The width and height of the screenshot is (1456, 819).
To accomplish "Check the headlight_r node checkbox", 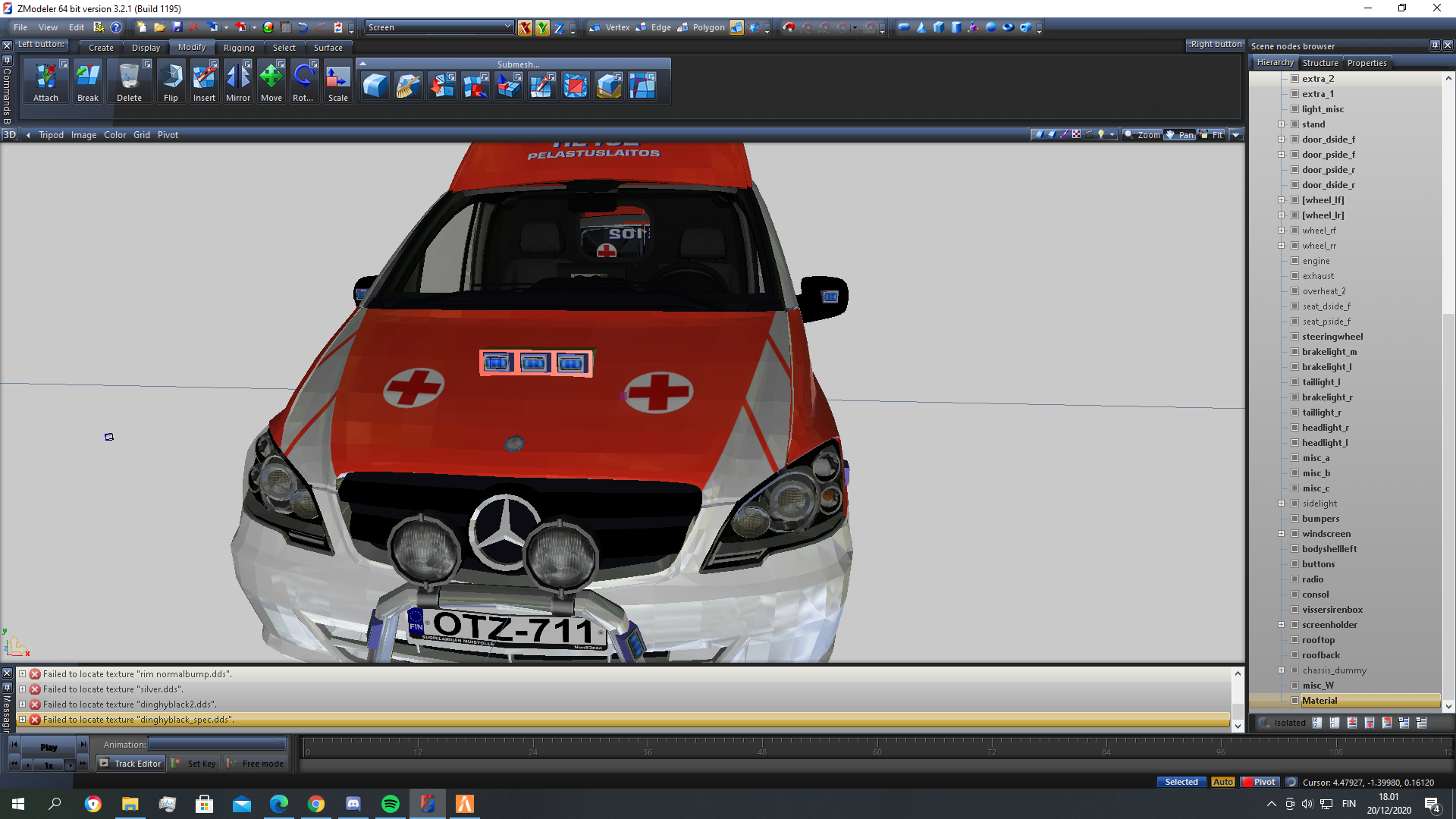I will point(1295,428).
